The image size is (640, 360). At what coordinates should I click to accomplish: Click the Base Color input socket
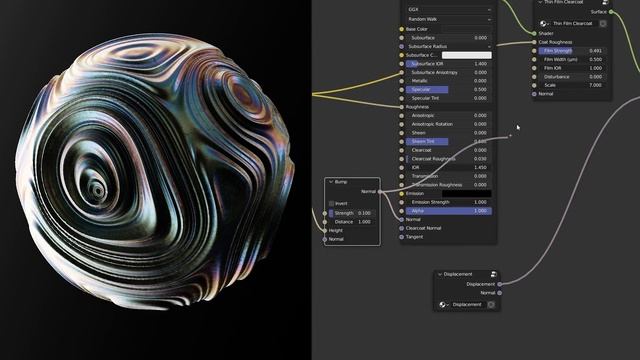point(402,29)
